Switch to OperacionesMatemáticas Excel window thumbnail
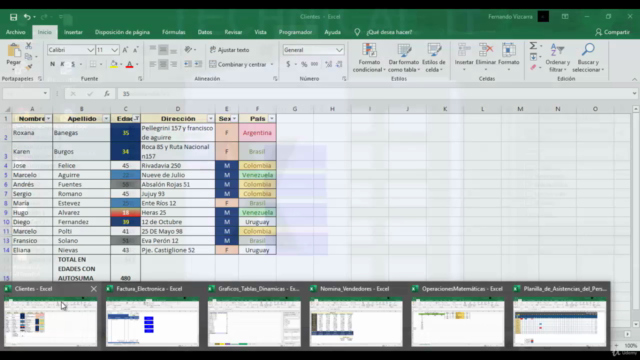640x360 pixels. click(x=458, y=316)
